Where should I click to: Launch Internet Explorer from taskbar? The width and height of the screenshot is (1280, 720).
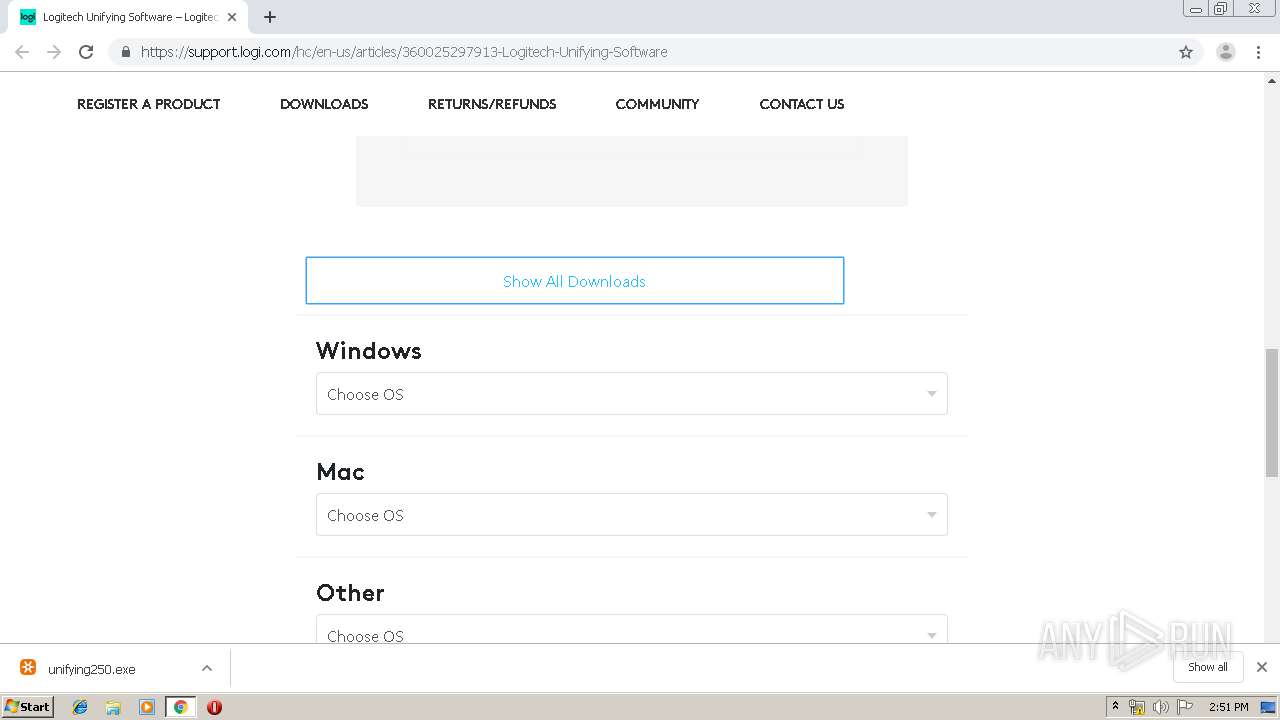80,707
